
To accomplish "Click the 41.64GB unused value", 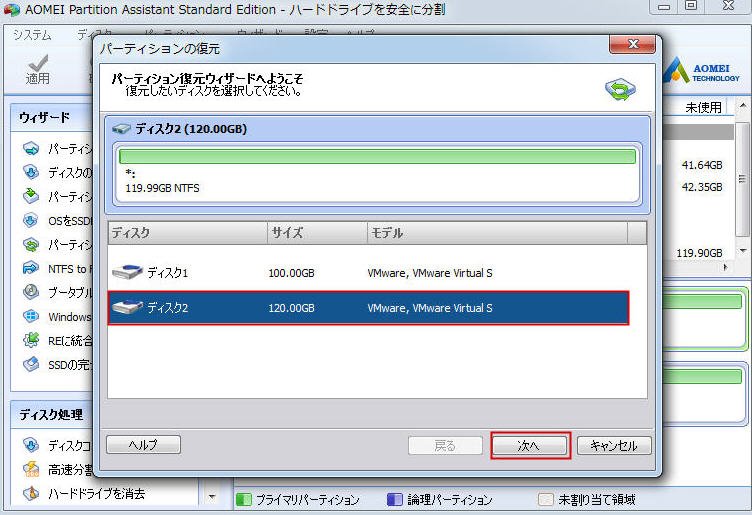I will (x=702, y=165).
